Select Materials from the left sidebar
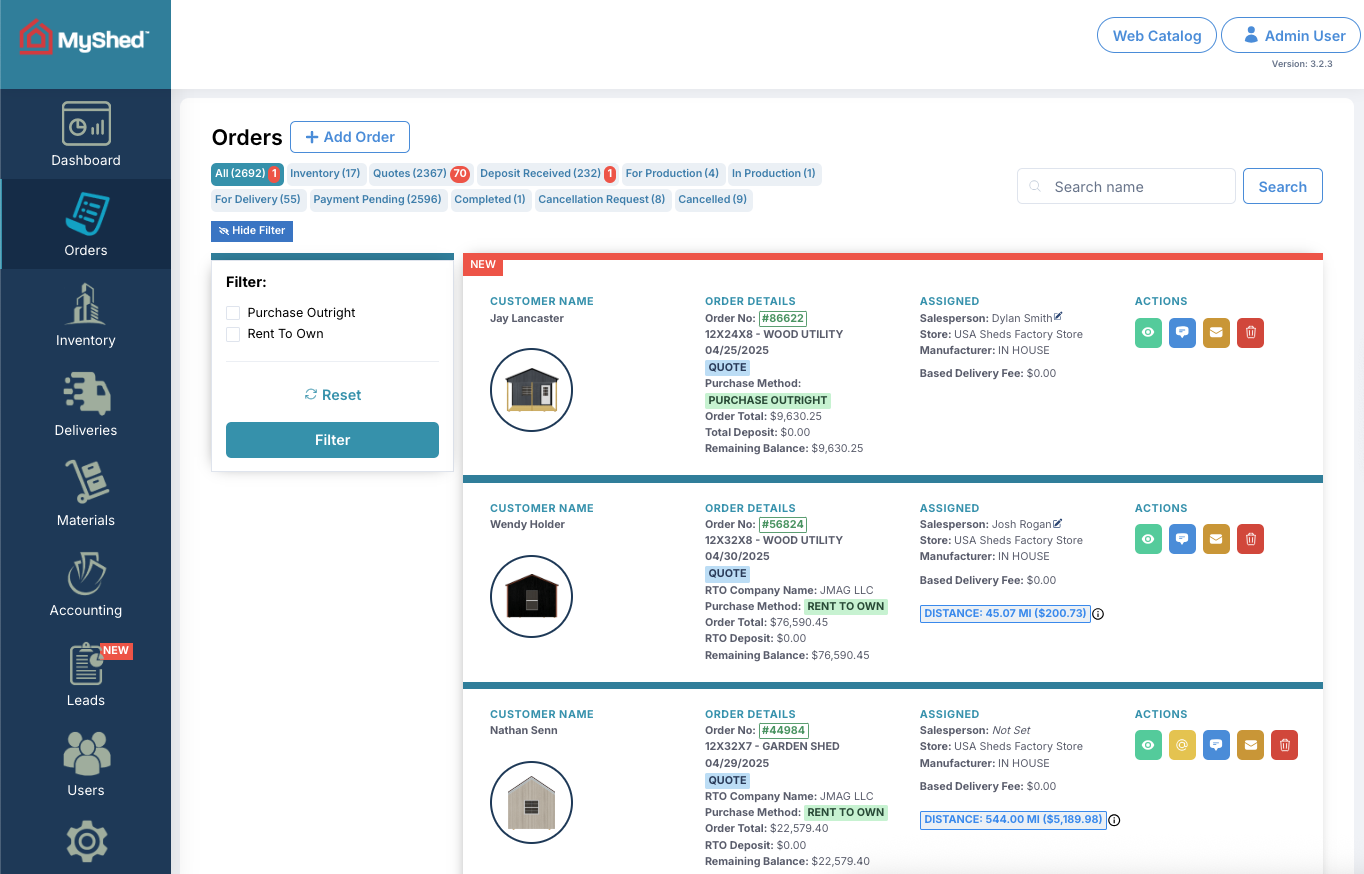Screen dimensions: 1364x874 [85, 494]
